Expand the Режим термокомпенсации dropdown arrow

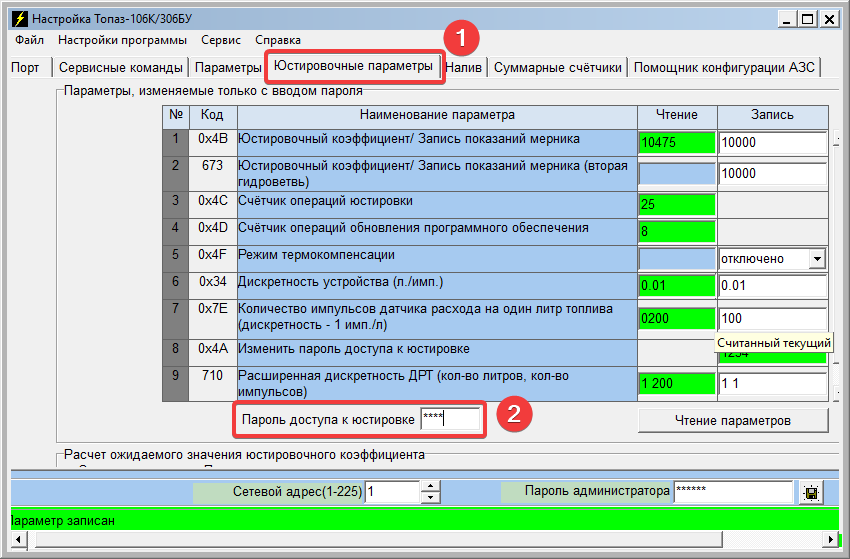pos(817,259)
